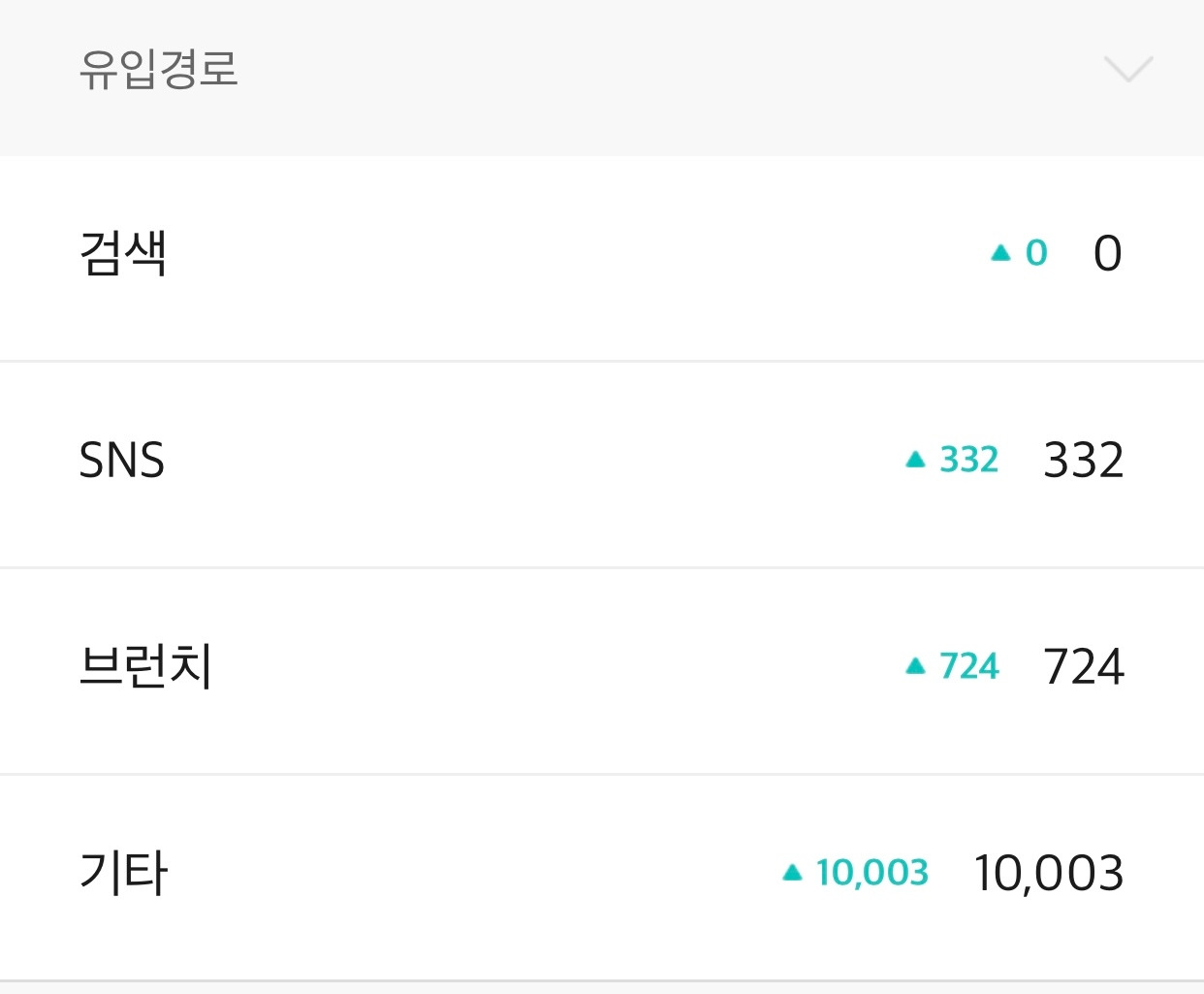Click the green up-arrow in SNS row
Image resolution: width=1204 pixels, height=994 pixels.
point(915,460)
